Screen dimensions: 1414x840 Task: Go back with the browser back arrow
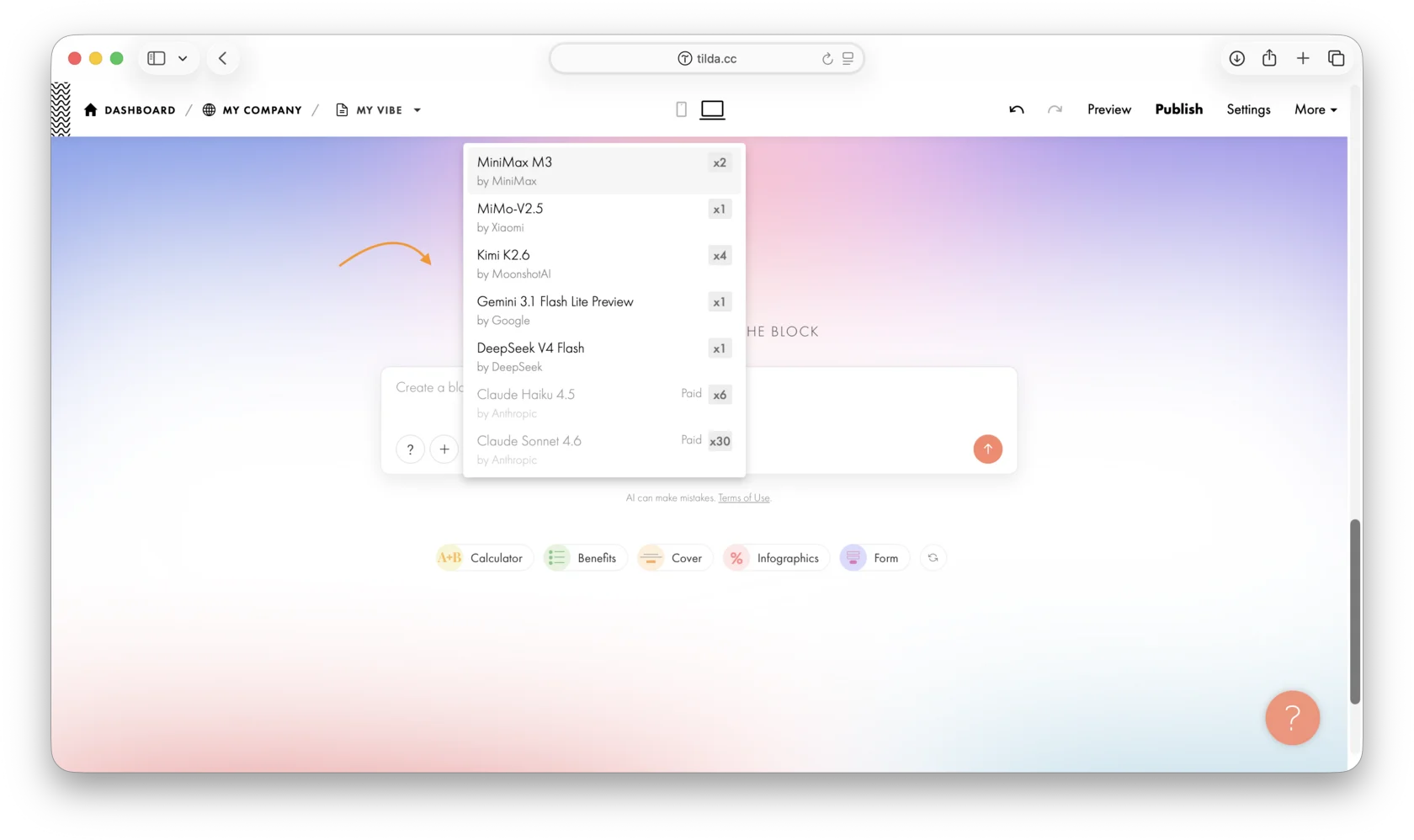[223, 58]
